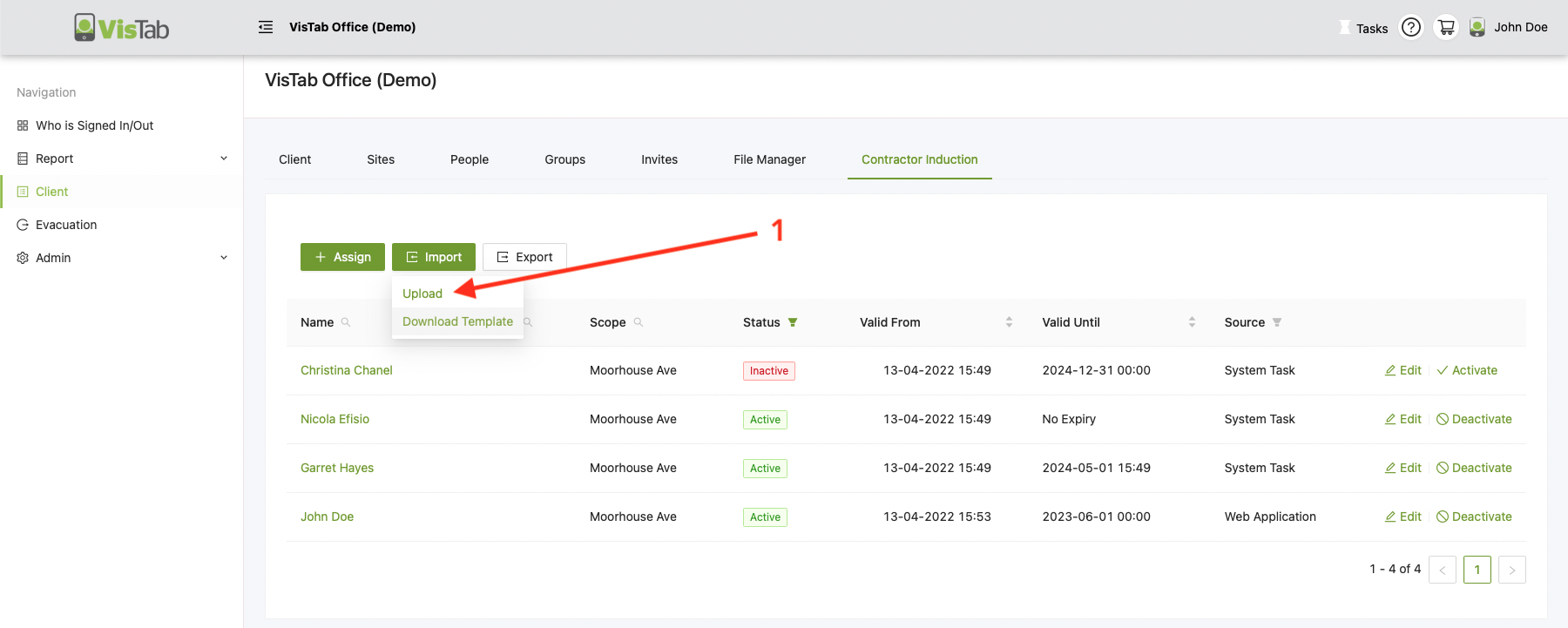Viewport: 1568px width, 628px height.
Task: Open the help question mark icon
Action: [1410, 28]
